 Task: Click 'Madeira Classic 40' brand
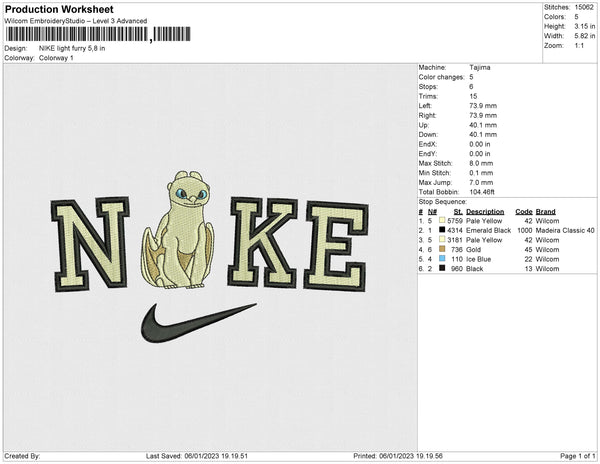point(565,230)
